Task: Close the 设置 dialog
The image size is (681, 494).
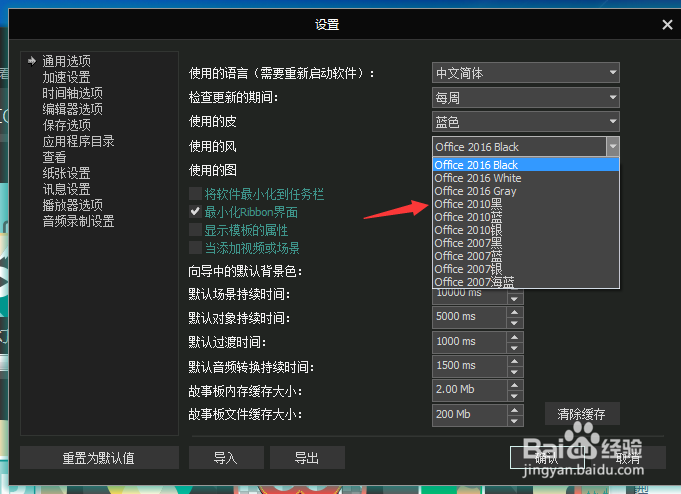Action: (667, 25)
